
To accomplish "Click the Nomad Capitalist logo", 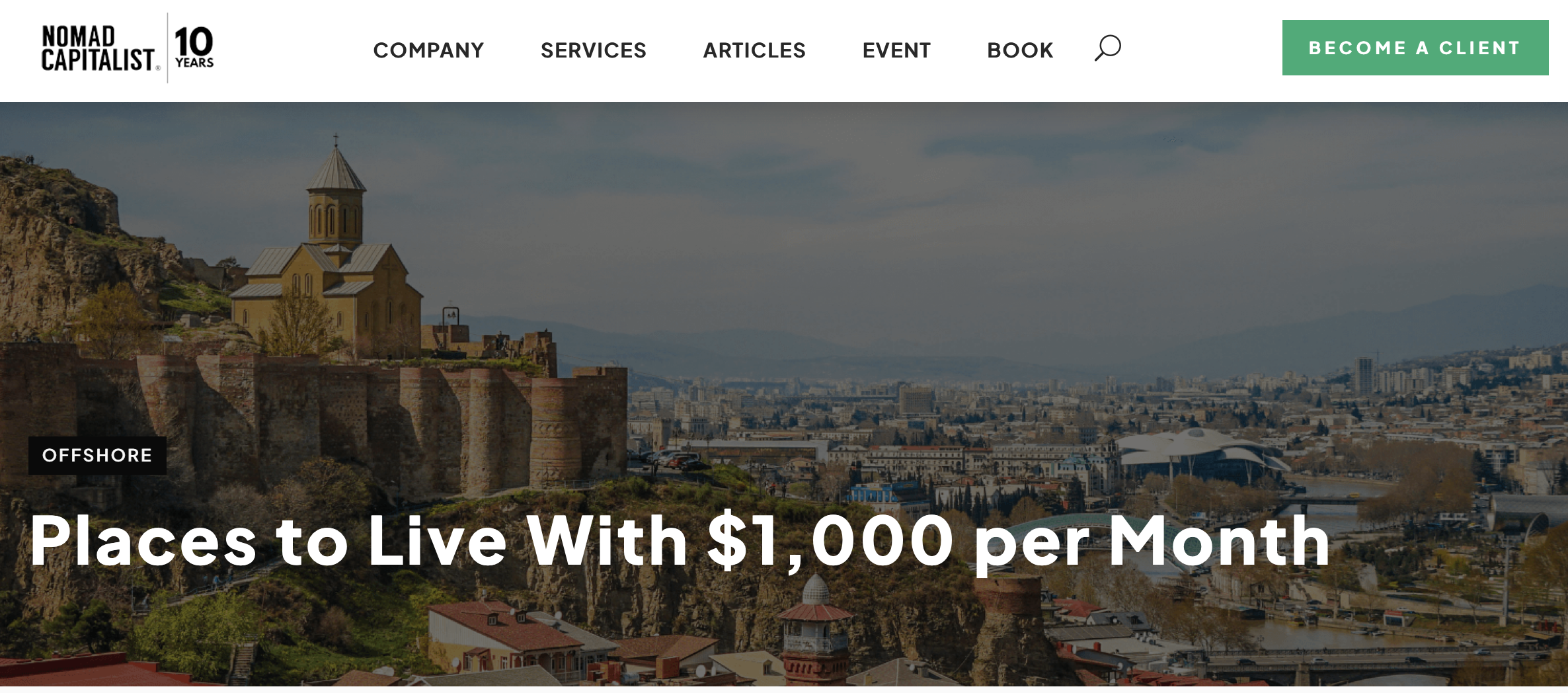I will point(99,48).
